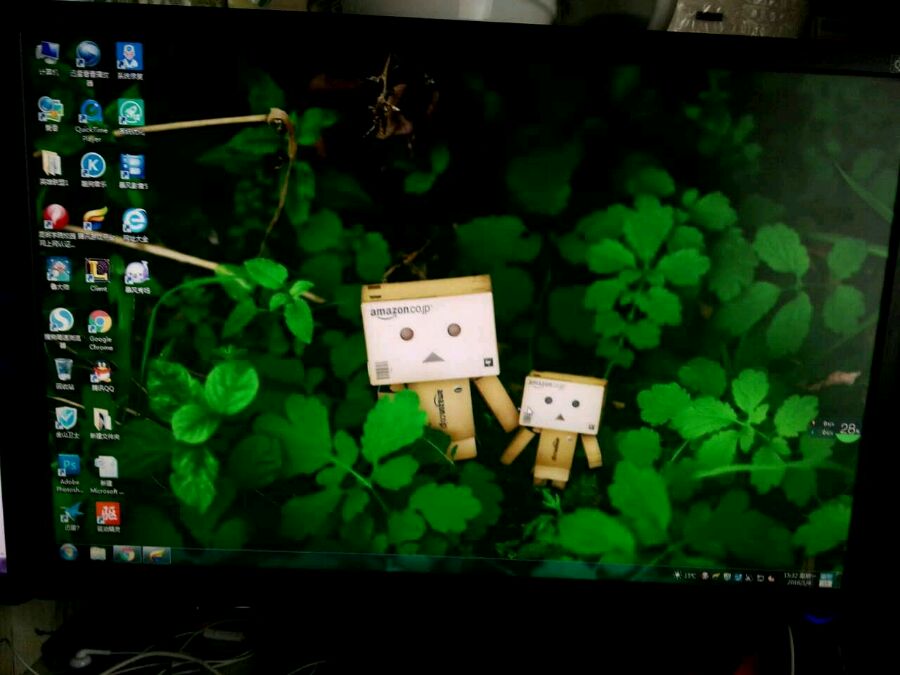The width and height of the screenshot is (900, 675).
Task: Launch League of Legends Client shortcut
Action: pyautogui.click(x=98, y=274)
